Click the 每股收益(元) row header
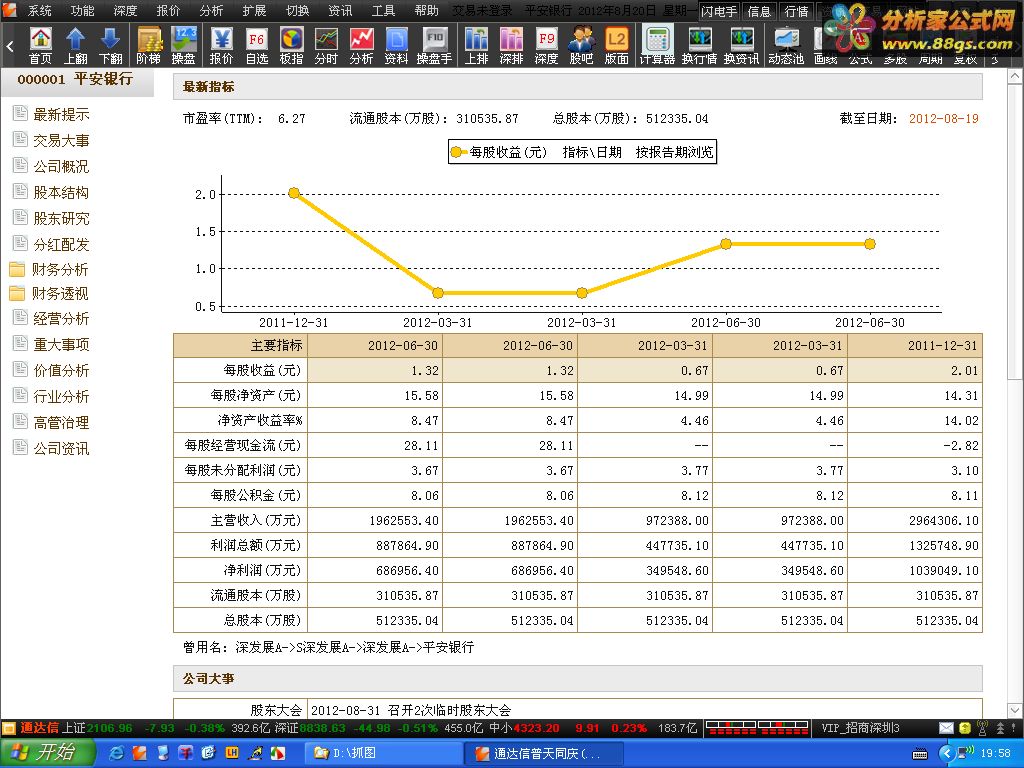This screenshot has height=768, width=1024. [240, 370]
